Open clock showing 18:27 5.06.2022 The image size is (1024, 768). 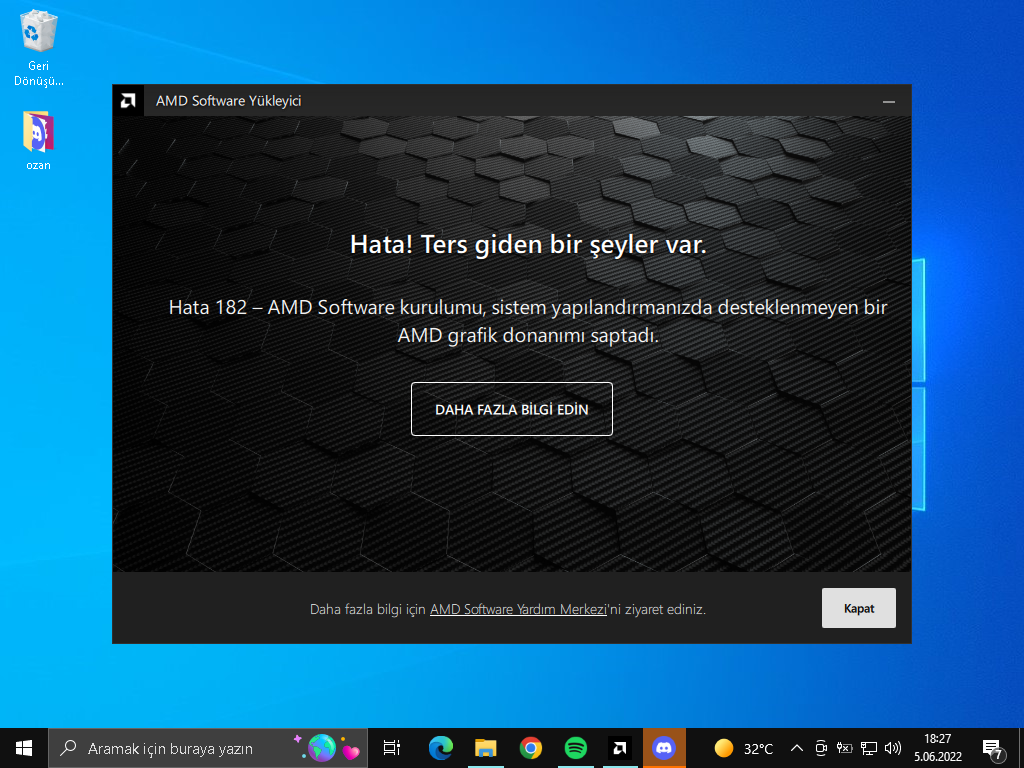(938, 748)
